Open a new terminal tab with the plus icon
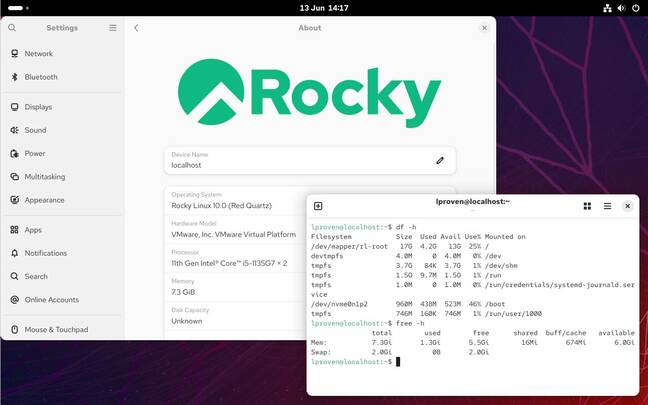Viewport: 648px width, 405px height. (318, 206)
